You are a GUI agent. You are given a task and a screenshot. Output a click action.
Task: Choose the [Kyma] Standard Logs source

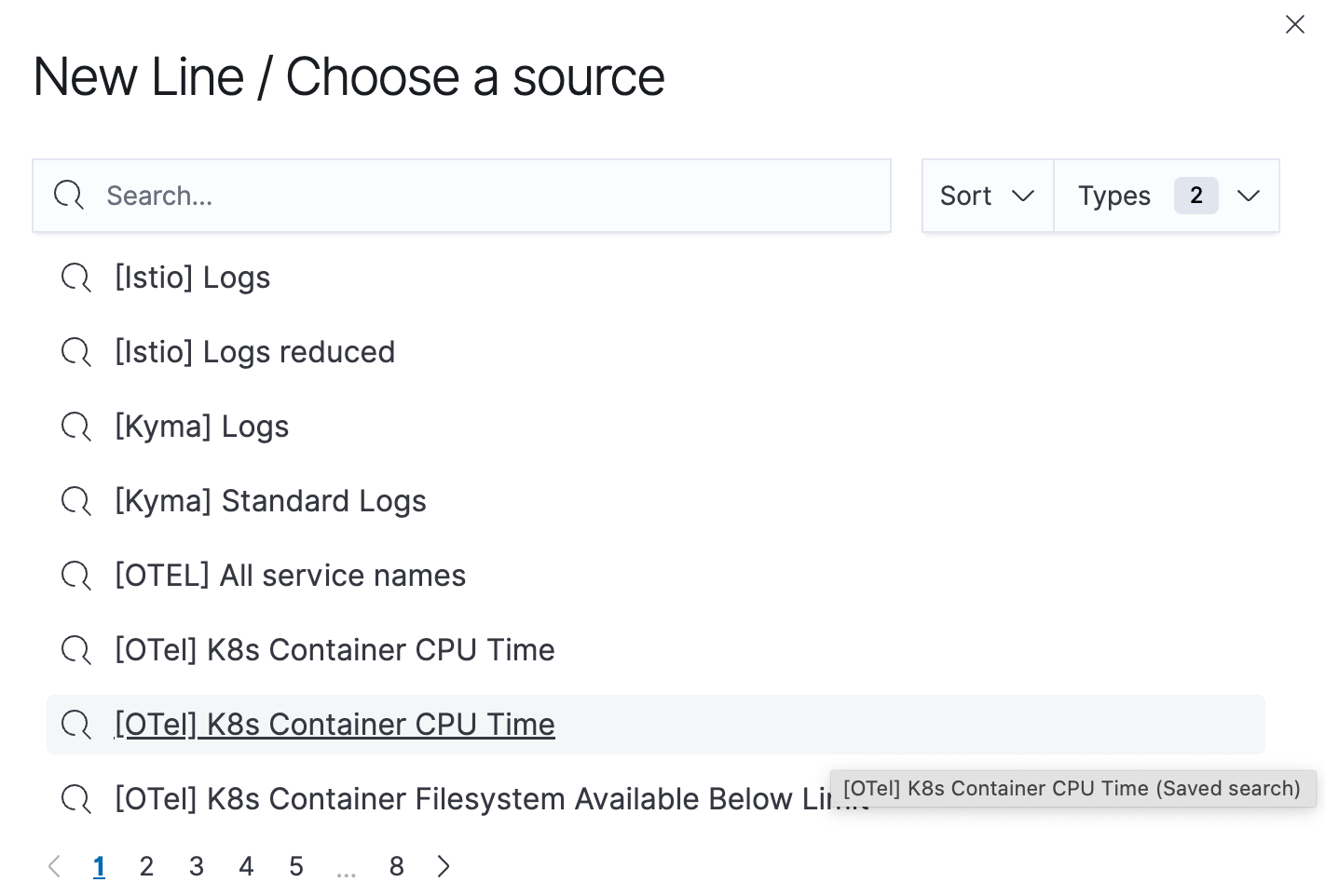[x=270, y=501]
